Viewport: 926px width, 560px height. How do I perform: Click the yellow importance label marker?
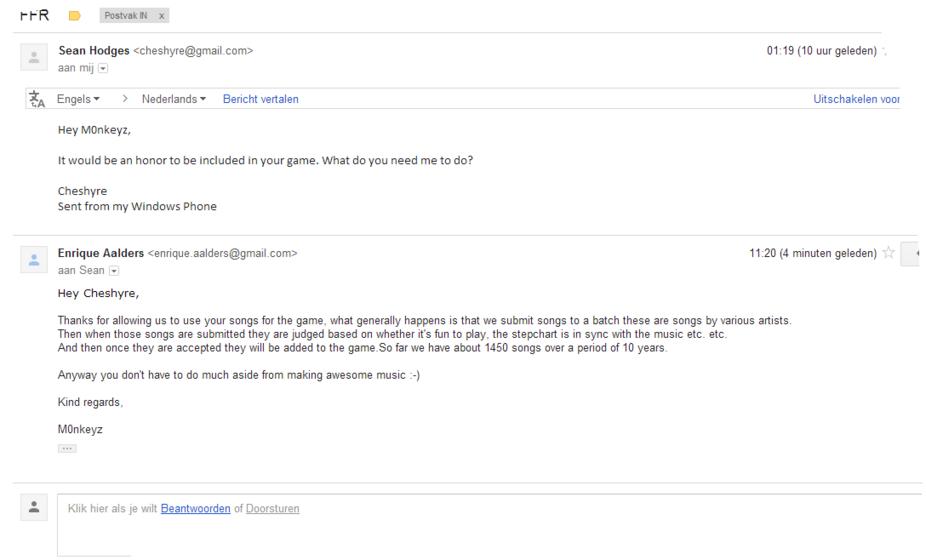[x=74, y=16]
